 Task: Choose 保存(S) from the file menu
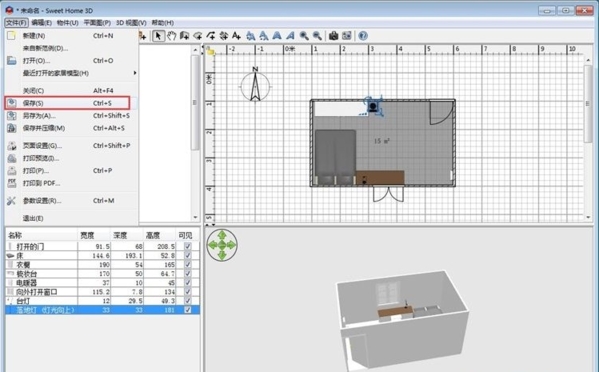pos(68,103)
